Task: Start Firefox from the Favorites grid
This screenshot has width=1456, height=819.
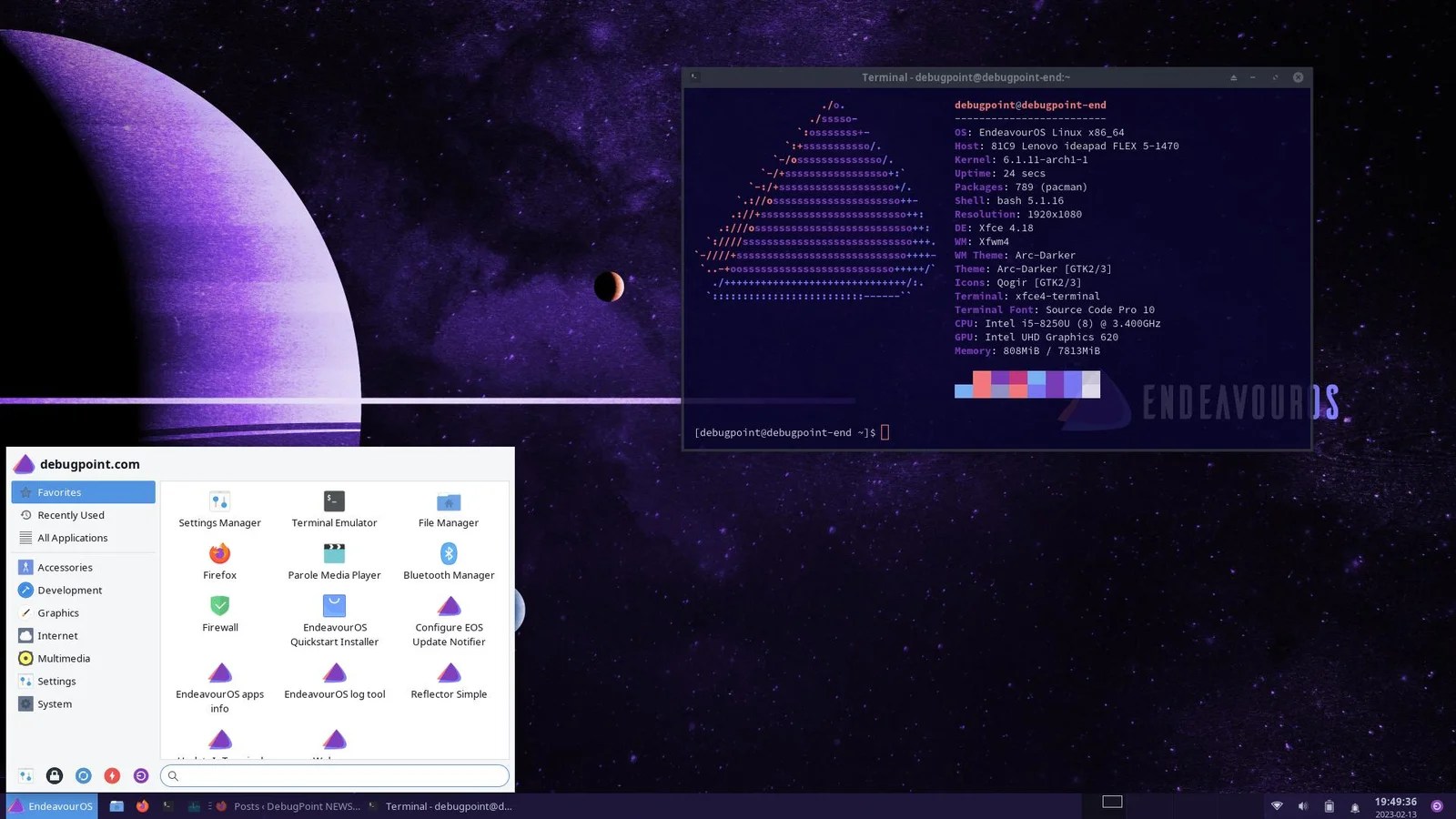Action: [219, 562]
